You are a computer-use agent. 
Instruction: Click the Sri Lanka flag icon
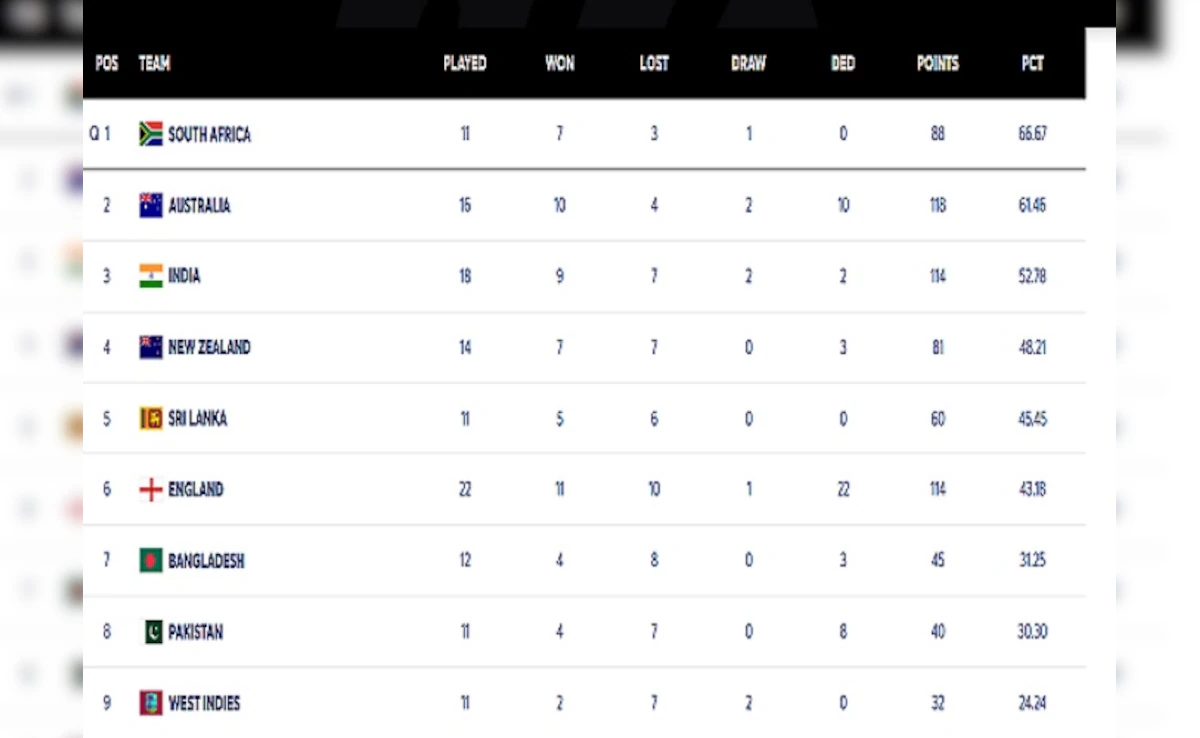(x=151, y=418)
